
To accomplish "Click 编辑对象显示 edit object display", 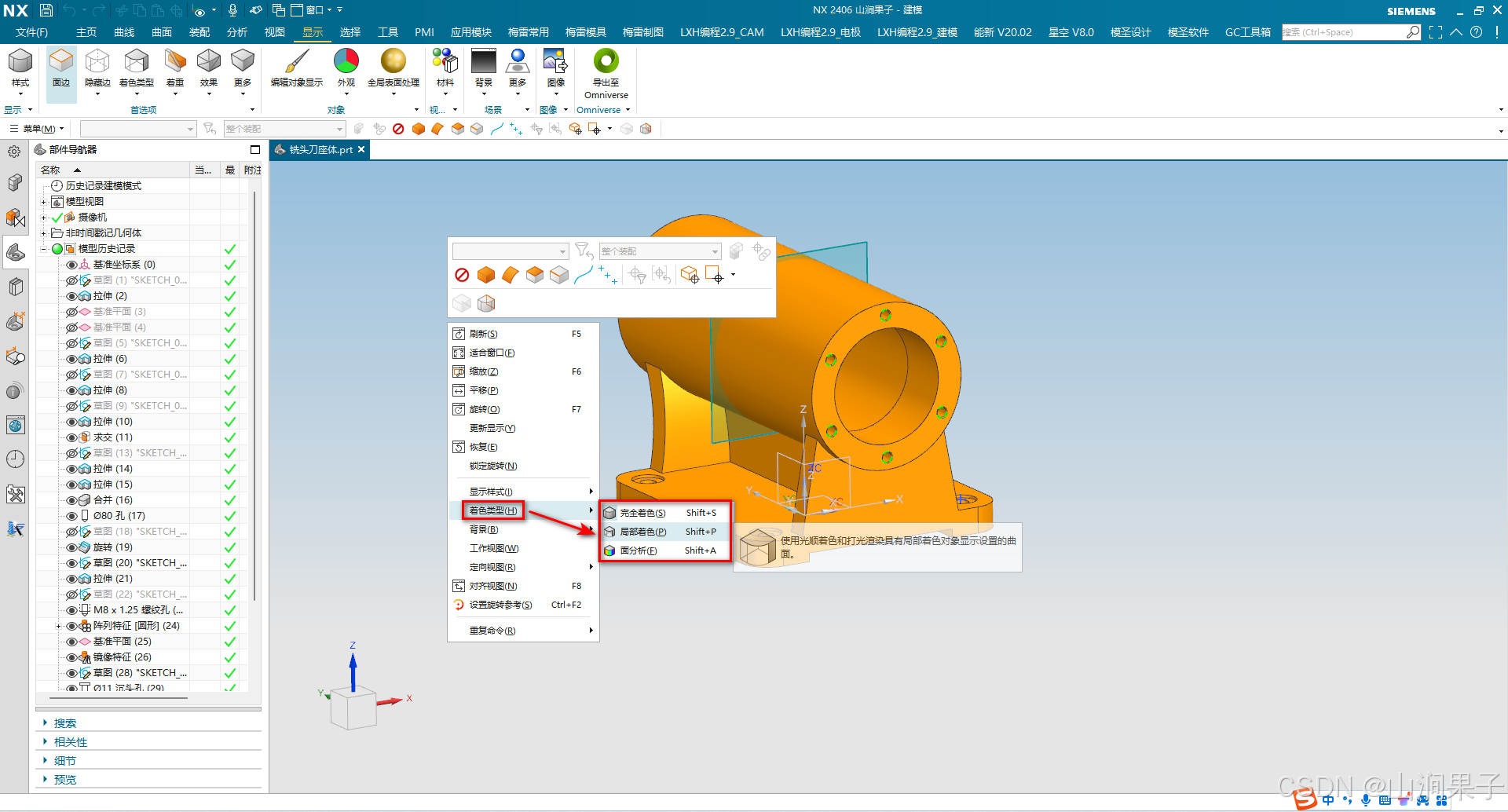I will pyautogui.click(x=297, y=68).
